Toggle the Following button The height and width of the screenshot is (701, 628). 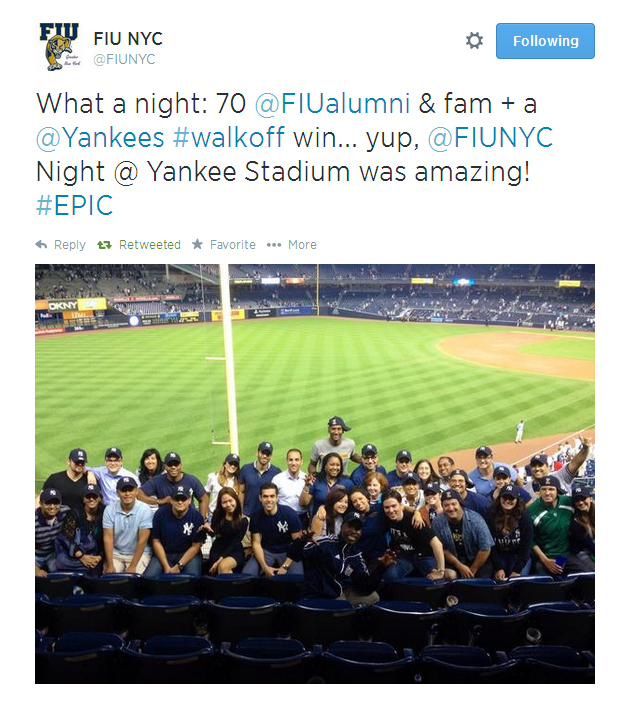[545, 41]
